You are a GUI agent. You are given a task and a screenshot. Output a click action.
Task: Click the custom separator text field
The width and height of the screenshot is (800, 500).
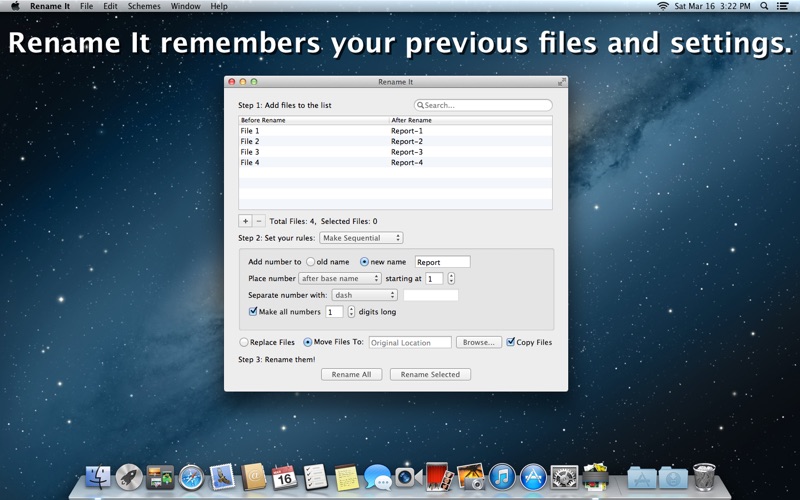[x=431, y=295]
